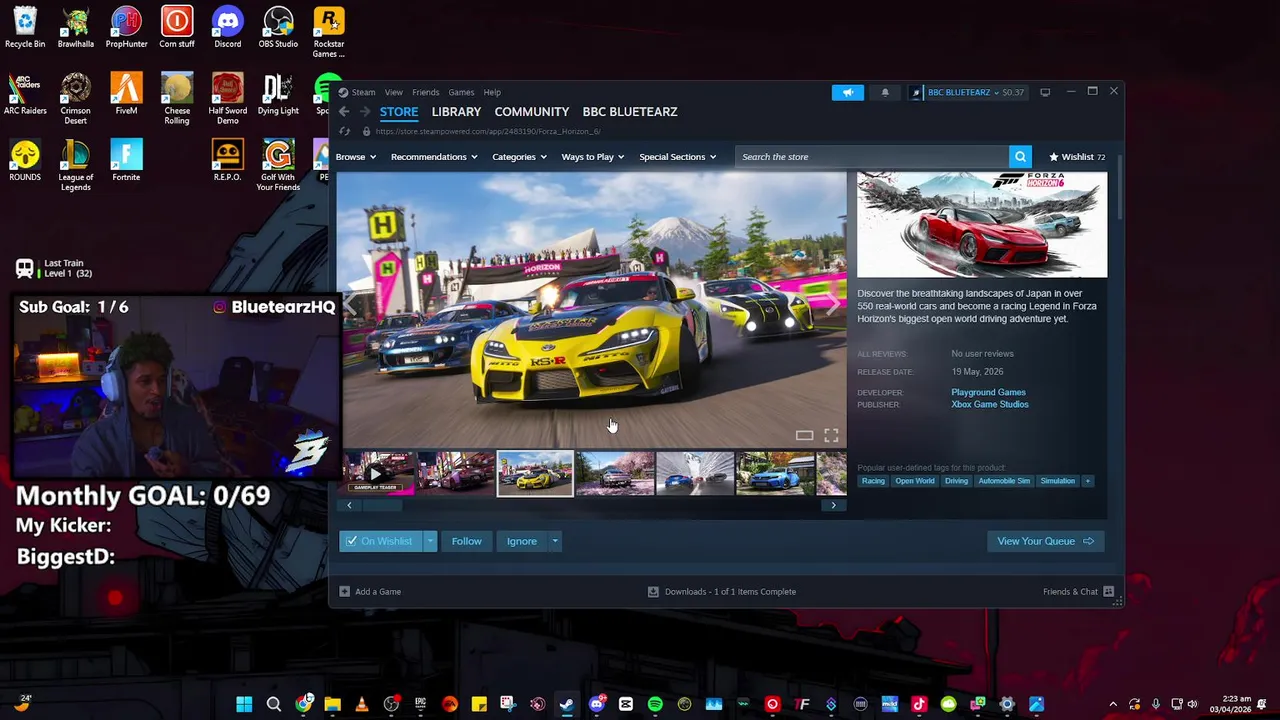Select the Automobile Sim tag
The height and width of the screenshot is (720, 1280).
(1004, 481)
